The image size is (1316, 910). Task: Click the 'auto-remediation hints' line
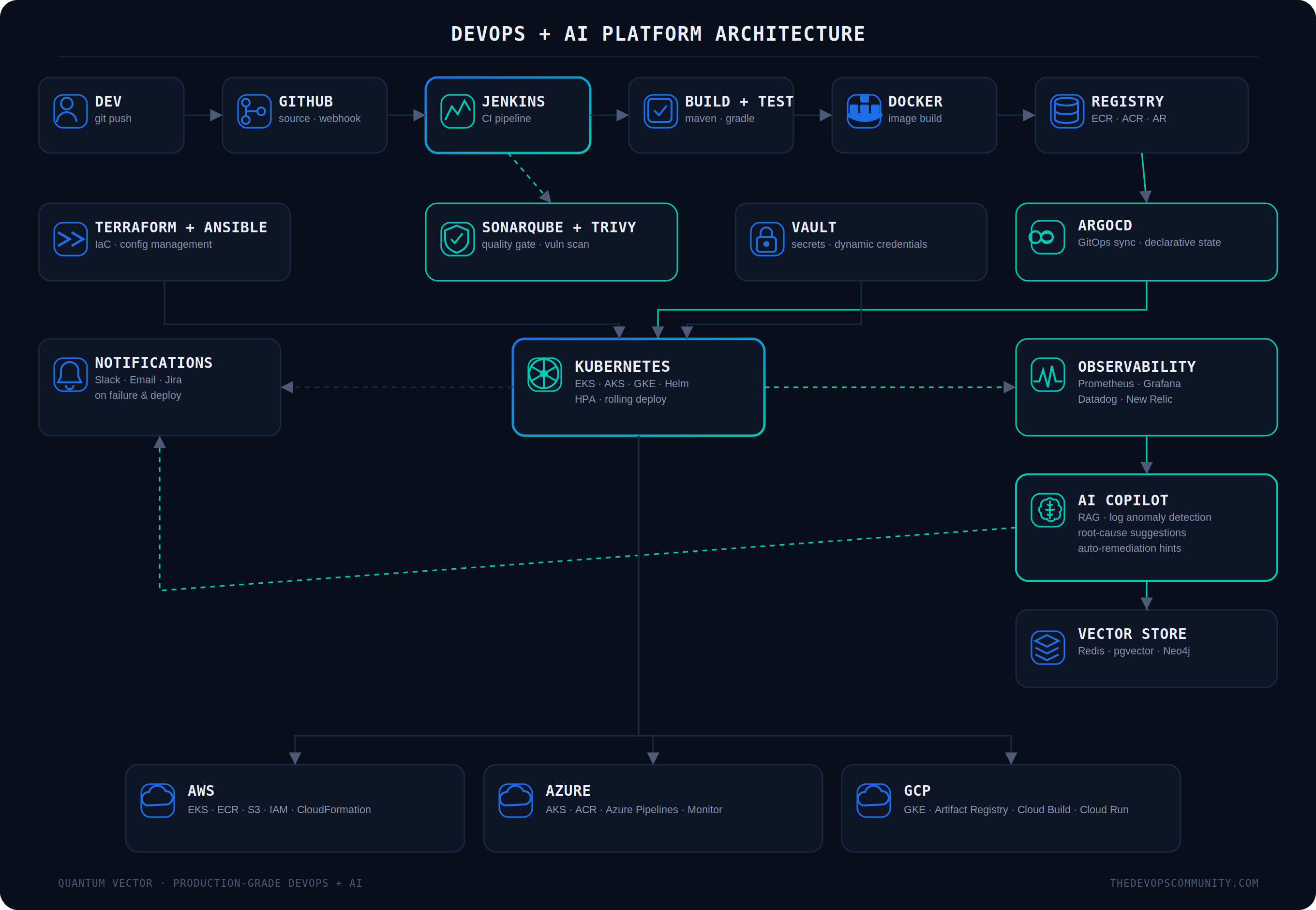pos(1129,548)
